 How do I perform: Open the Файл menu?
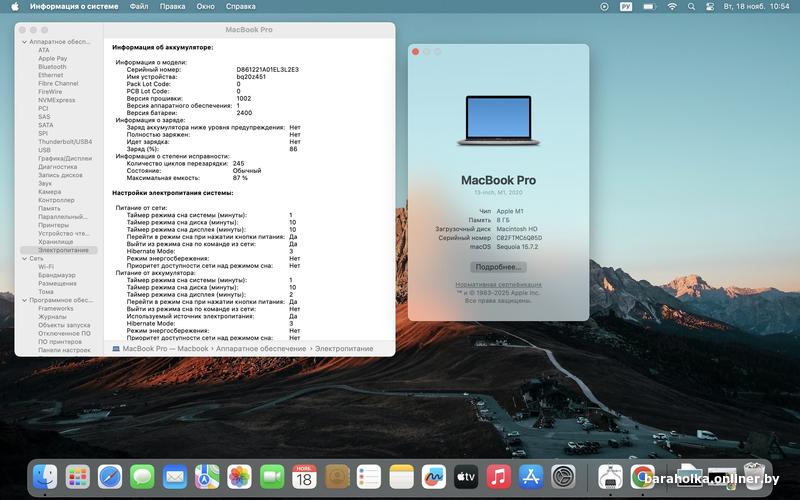(139, 6)
